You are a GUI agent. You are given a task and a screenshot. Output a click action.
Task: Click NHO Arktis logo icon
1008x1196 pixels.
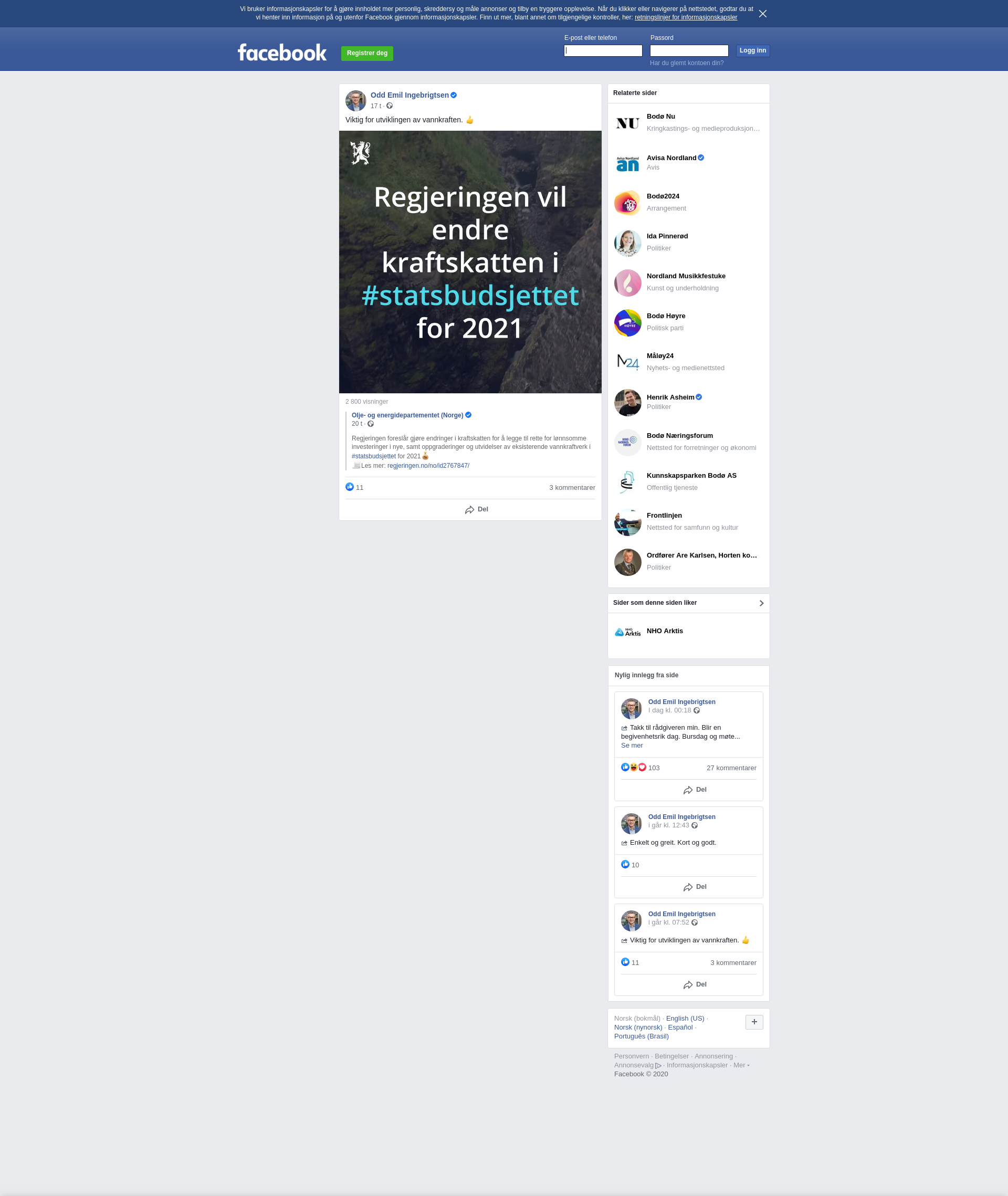[627, 632]
